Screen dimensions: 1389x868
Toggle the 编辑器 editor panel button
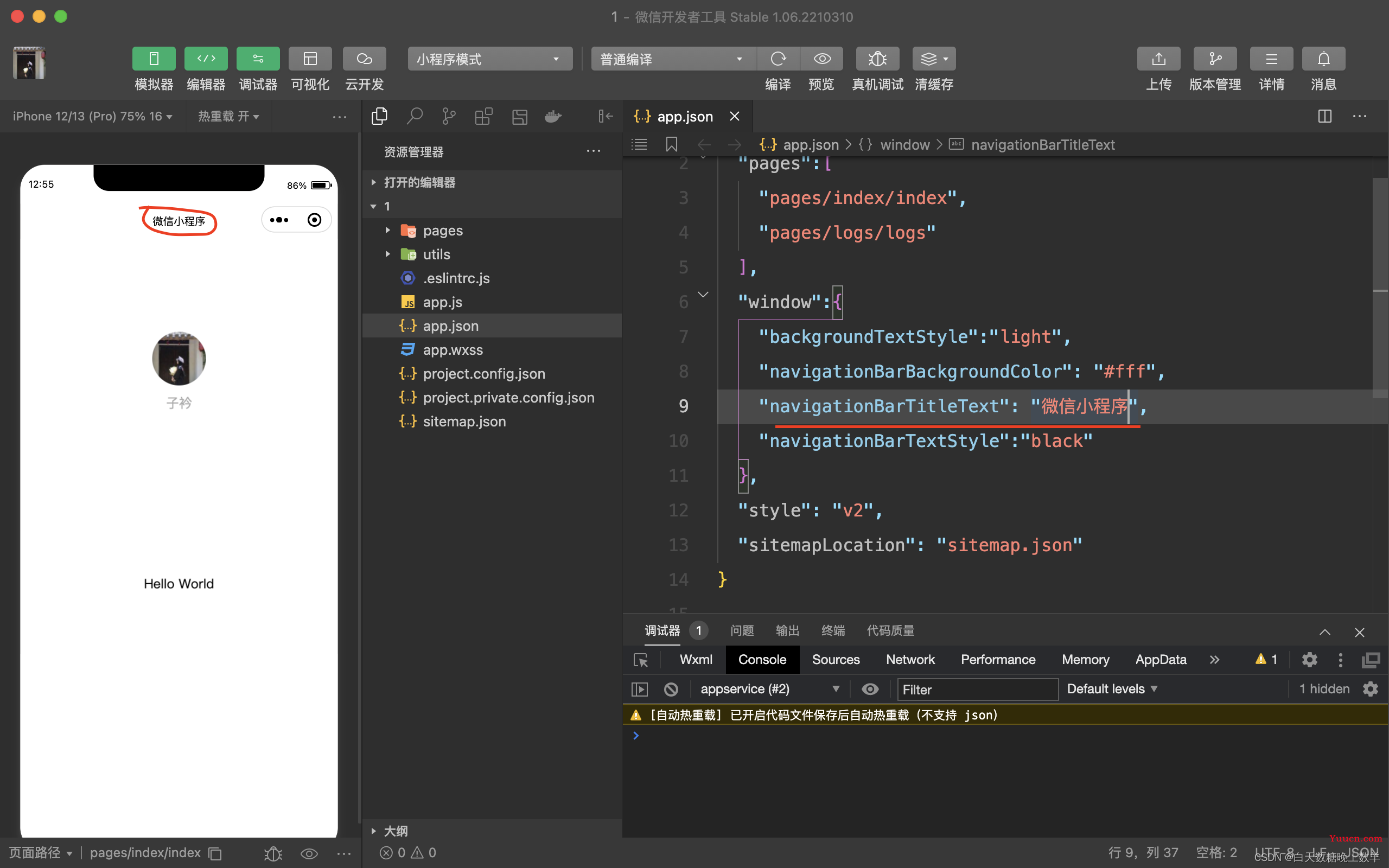click(x=206, y=59)
